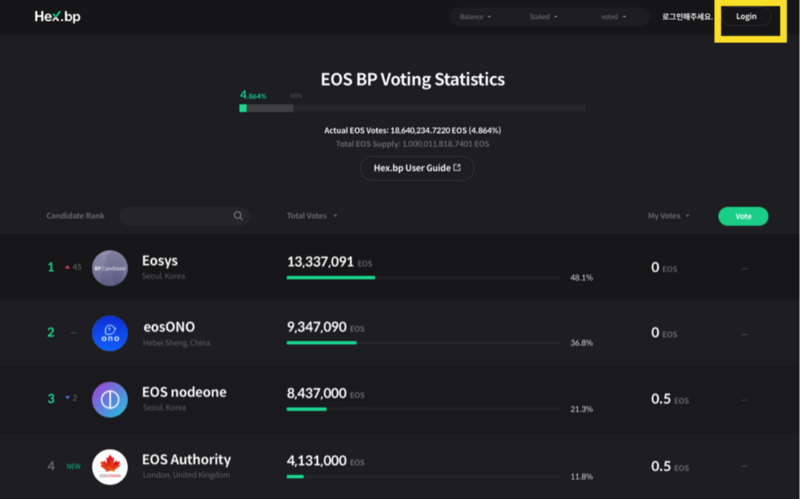Click the red rank-up arrow for Eosys
Screen dimensions: 800x499
pos(67,268)
